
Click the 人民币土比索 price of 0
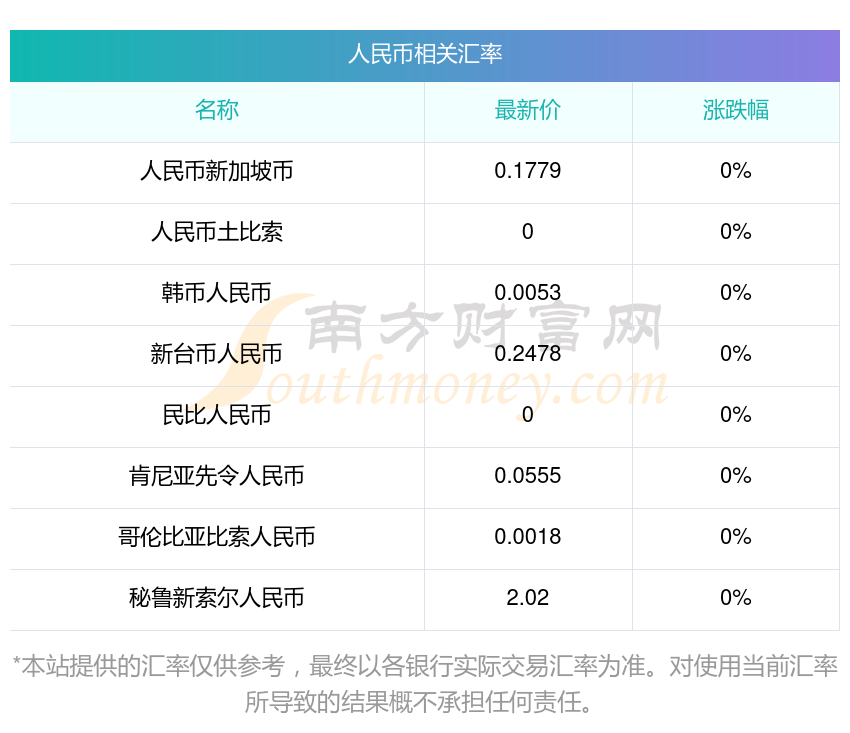527,232
